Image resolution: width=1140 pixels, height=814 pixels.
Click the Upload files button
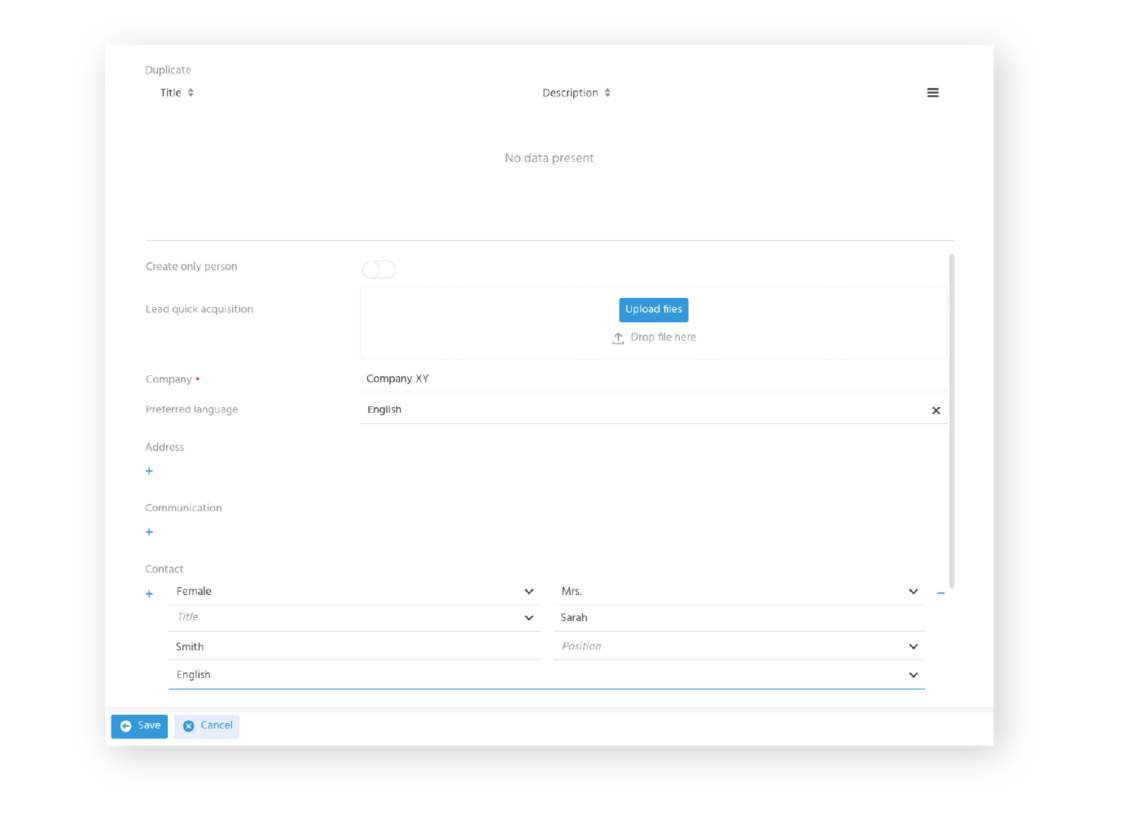point(653,310)
